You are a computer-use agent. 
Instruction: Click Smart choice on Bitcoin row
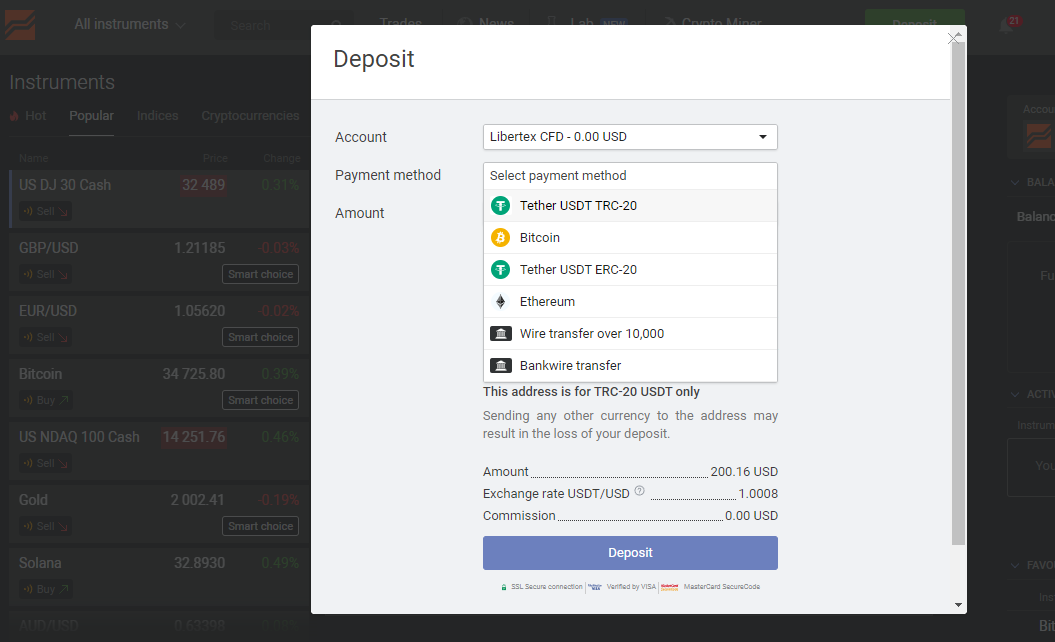point(260,400)
